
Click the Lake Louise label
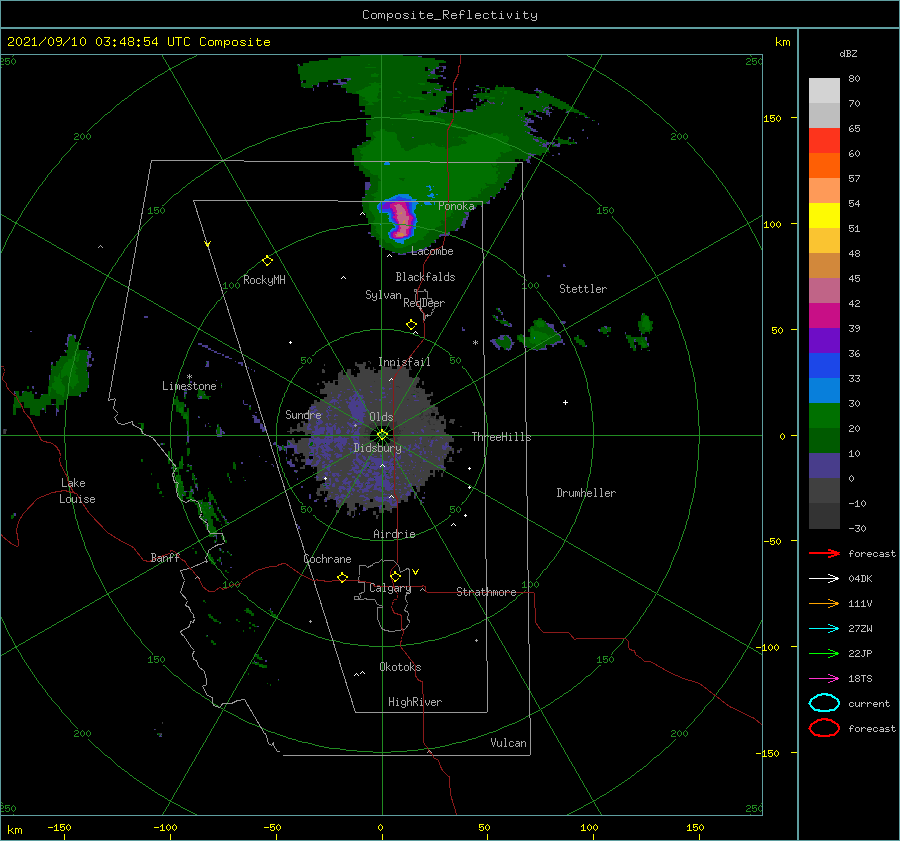tap(77, 491)
